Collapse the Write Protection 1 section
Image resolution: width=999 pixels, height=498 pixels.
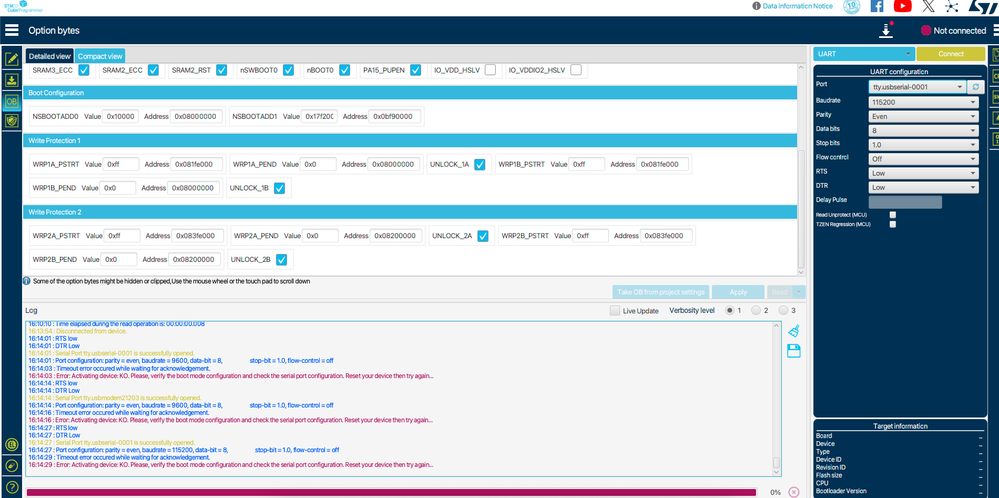coord(410,140)
